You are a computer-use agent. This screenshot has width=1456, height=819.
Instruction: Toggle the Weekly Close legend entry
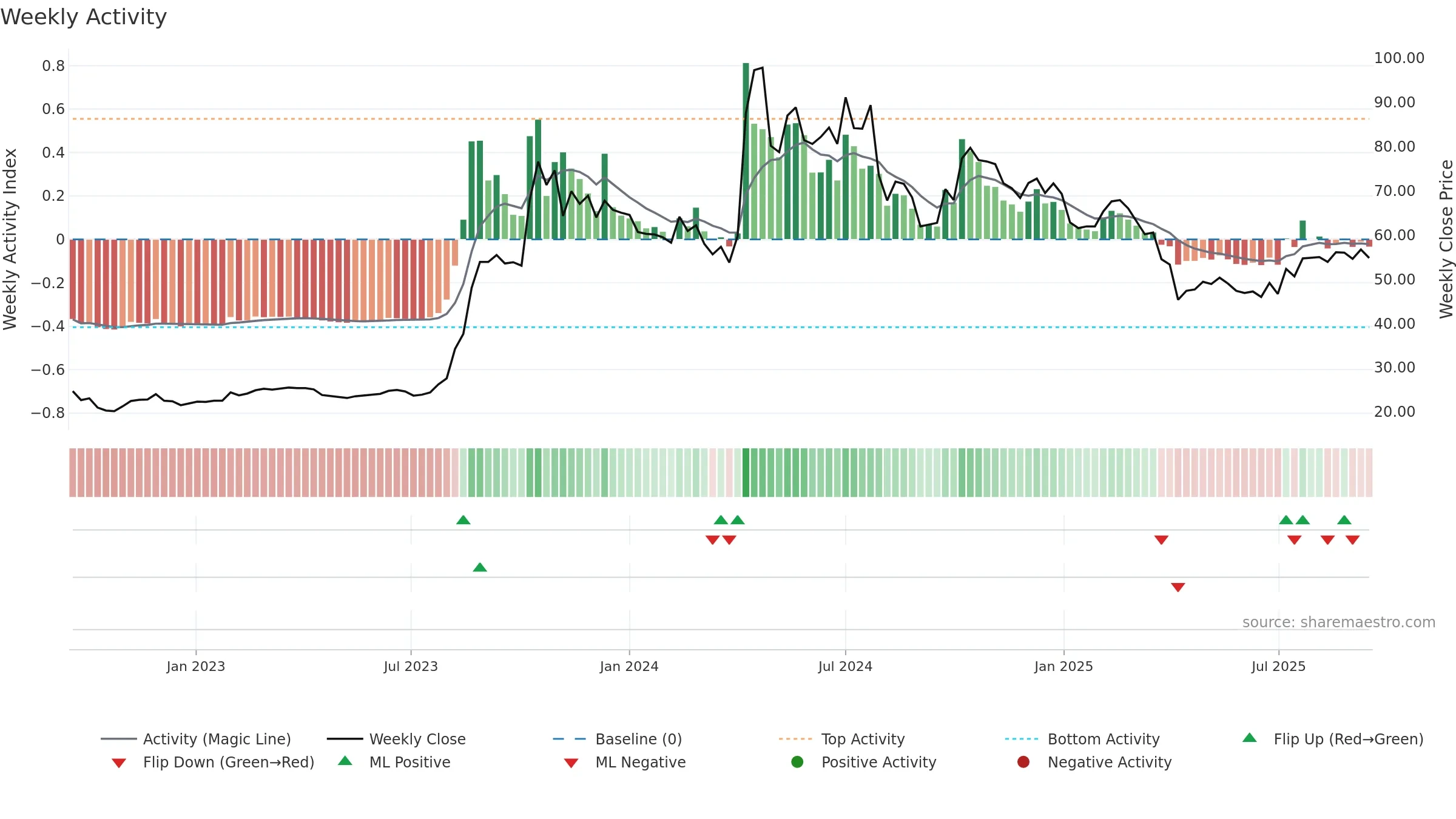(396, 739)
